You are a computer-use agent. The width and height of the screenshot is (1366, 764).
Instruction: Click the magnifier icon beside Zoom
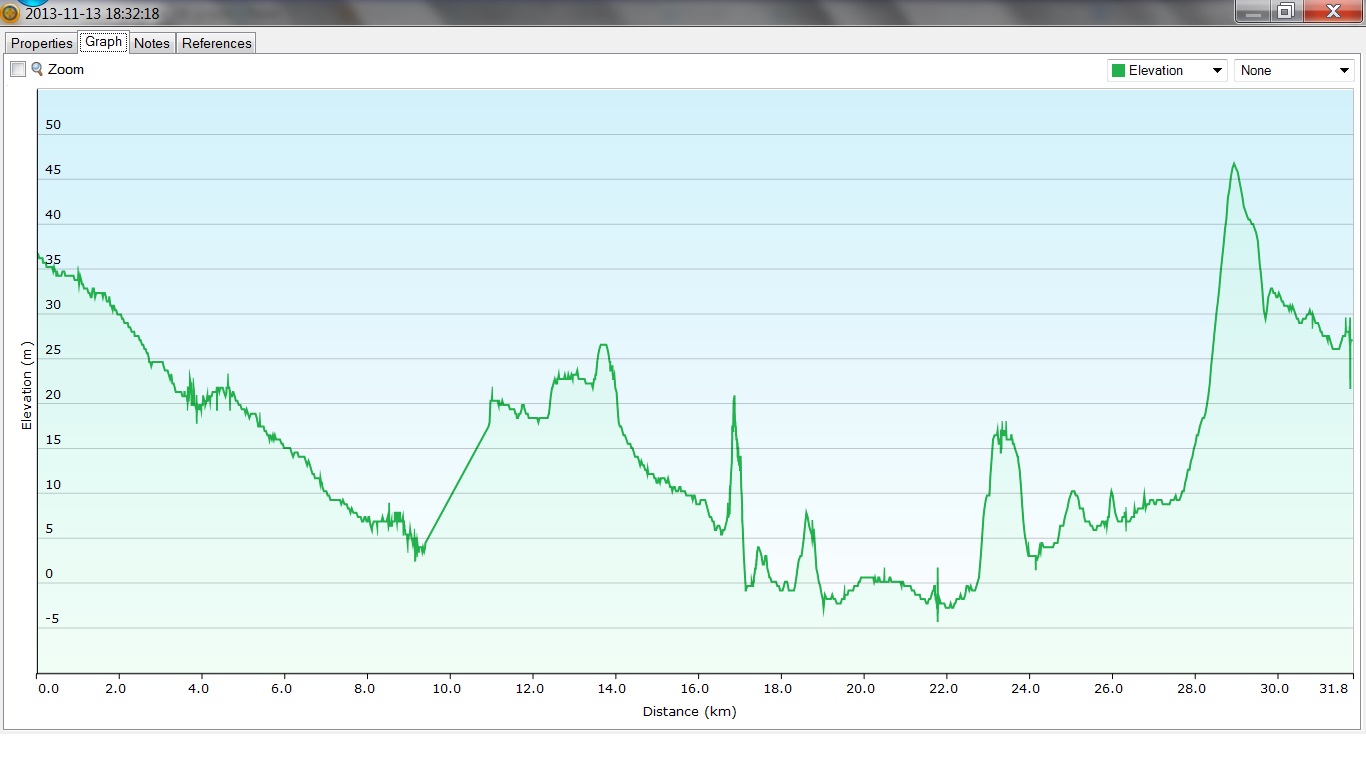click(x=37, y=69)
